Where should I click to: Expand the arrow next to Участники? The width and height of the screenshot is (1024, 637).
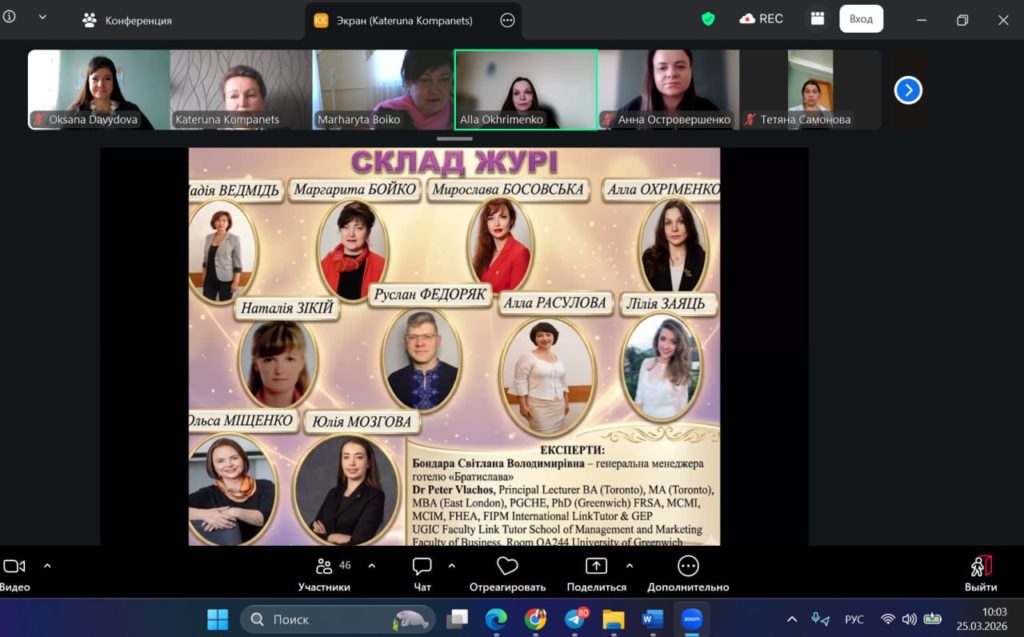pyautogui.click(x=372, y=565)
